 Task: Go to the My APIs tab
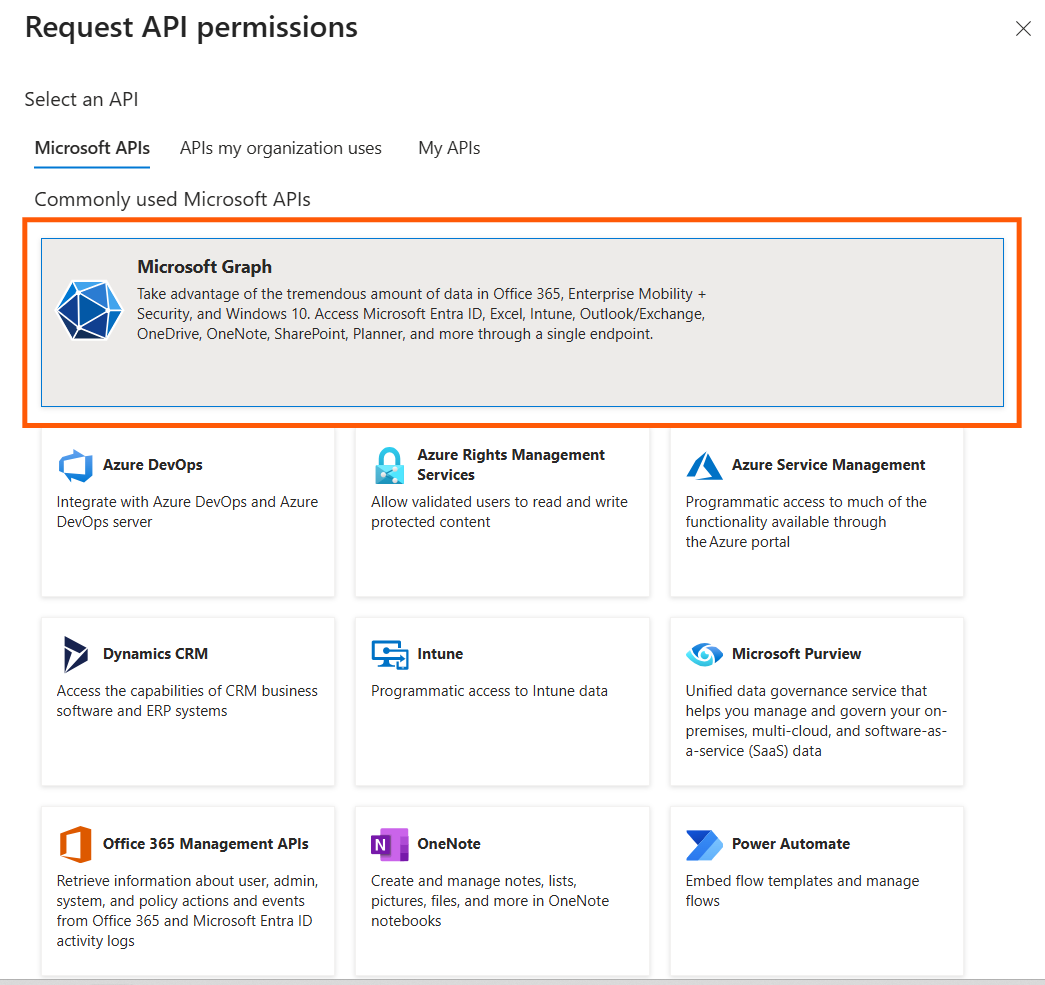[x=449, y=148]
